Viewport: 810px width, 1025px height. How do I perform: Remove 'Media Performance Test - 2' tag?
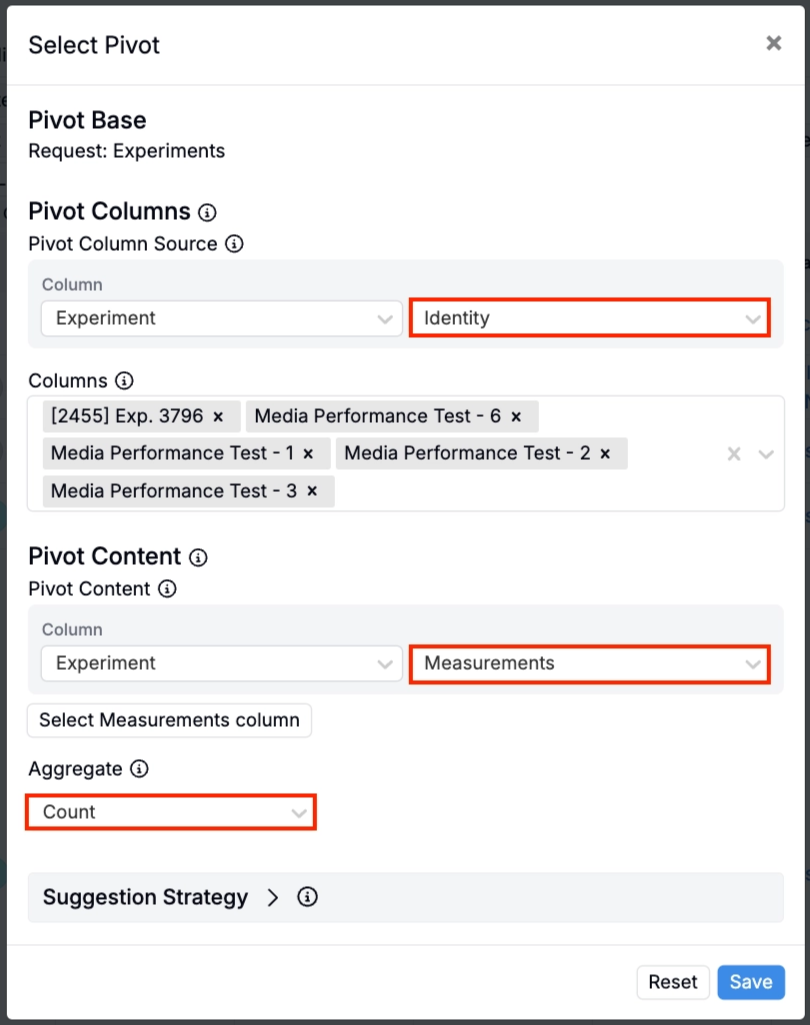605,453
